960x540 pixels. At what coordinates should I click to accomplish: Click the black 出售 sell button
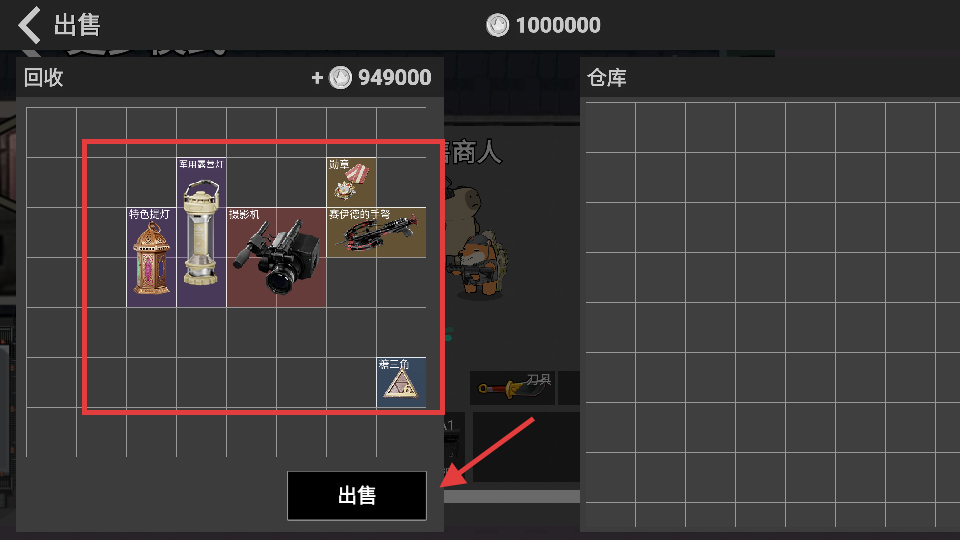(357, 495)
